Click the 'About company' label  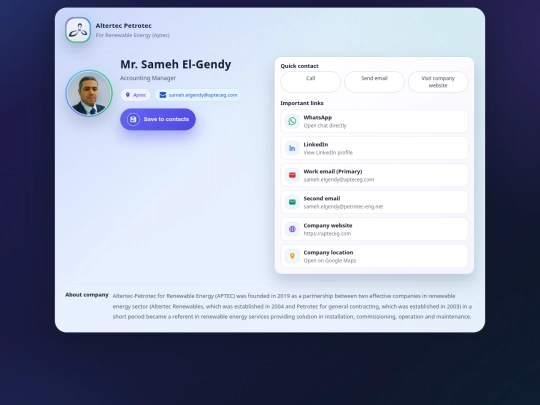tap(87, 295)
